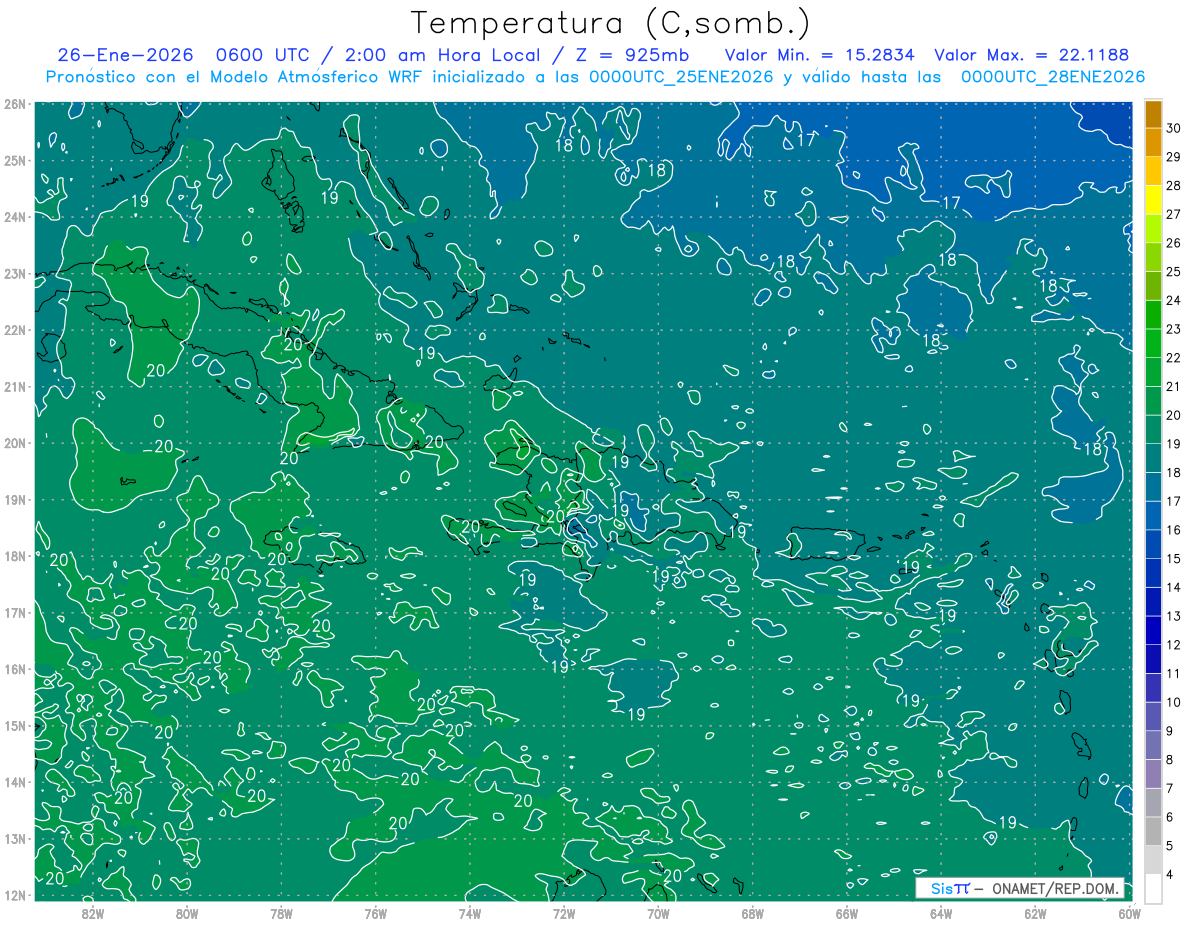
Task: Click the 20N latitude axis label
Action: pos(15,443)
